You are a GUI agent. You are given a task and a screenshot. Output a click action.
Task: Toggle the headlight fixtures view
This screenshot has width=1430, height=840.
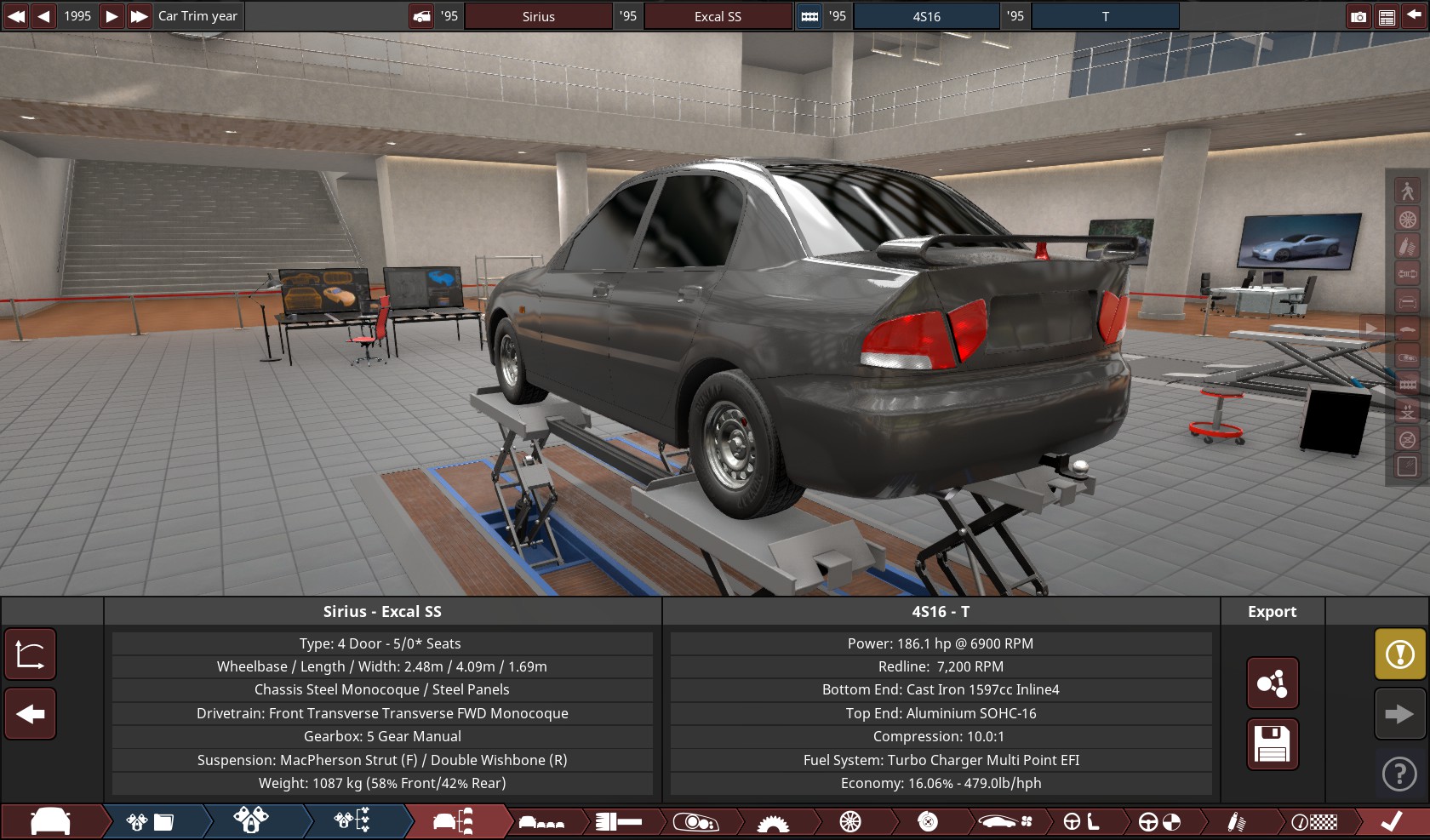[1407, 357]
